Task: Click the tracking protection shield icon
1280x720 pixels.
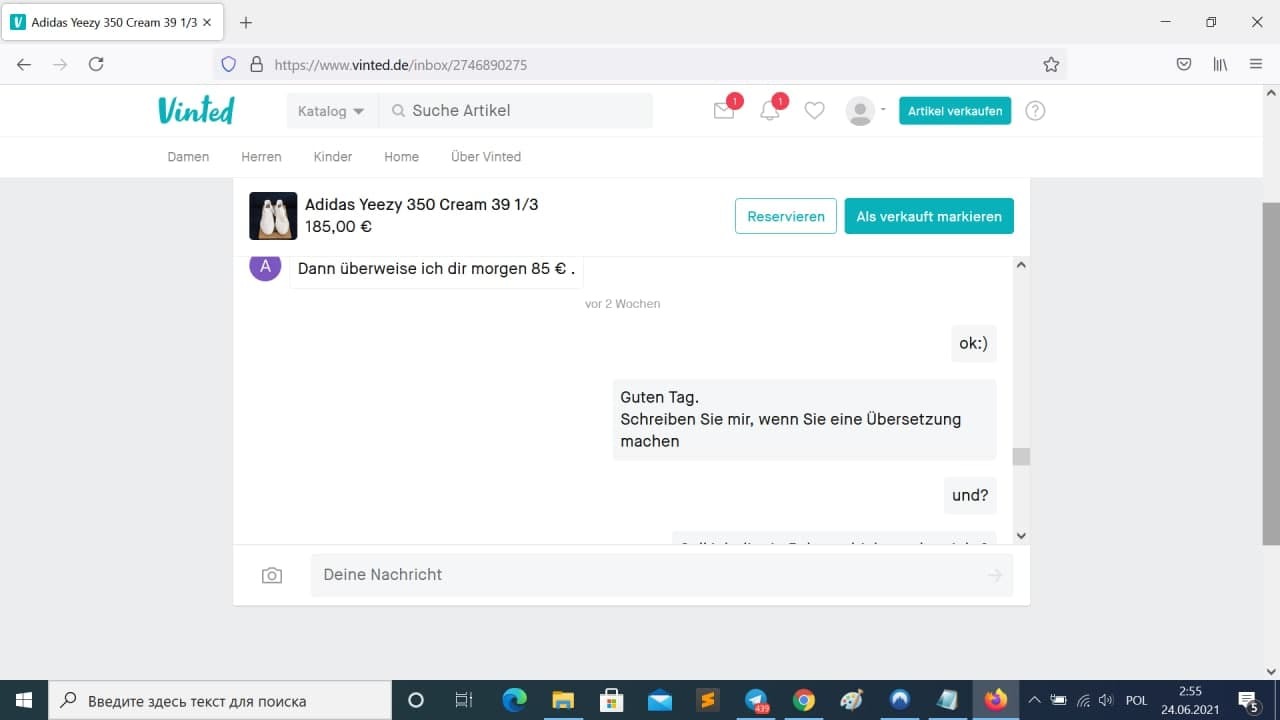Action: click(x=228, y=64)
